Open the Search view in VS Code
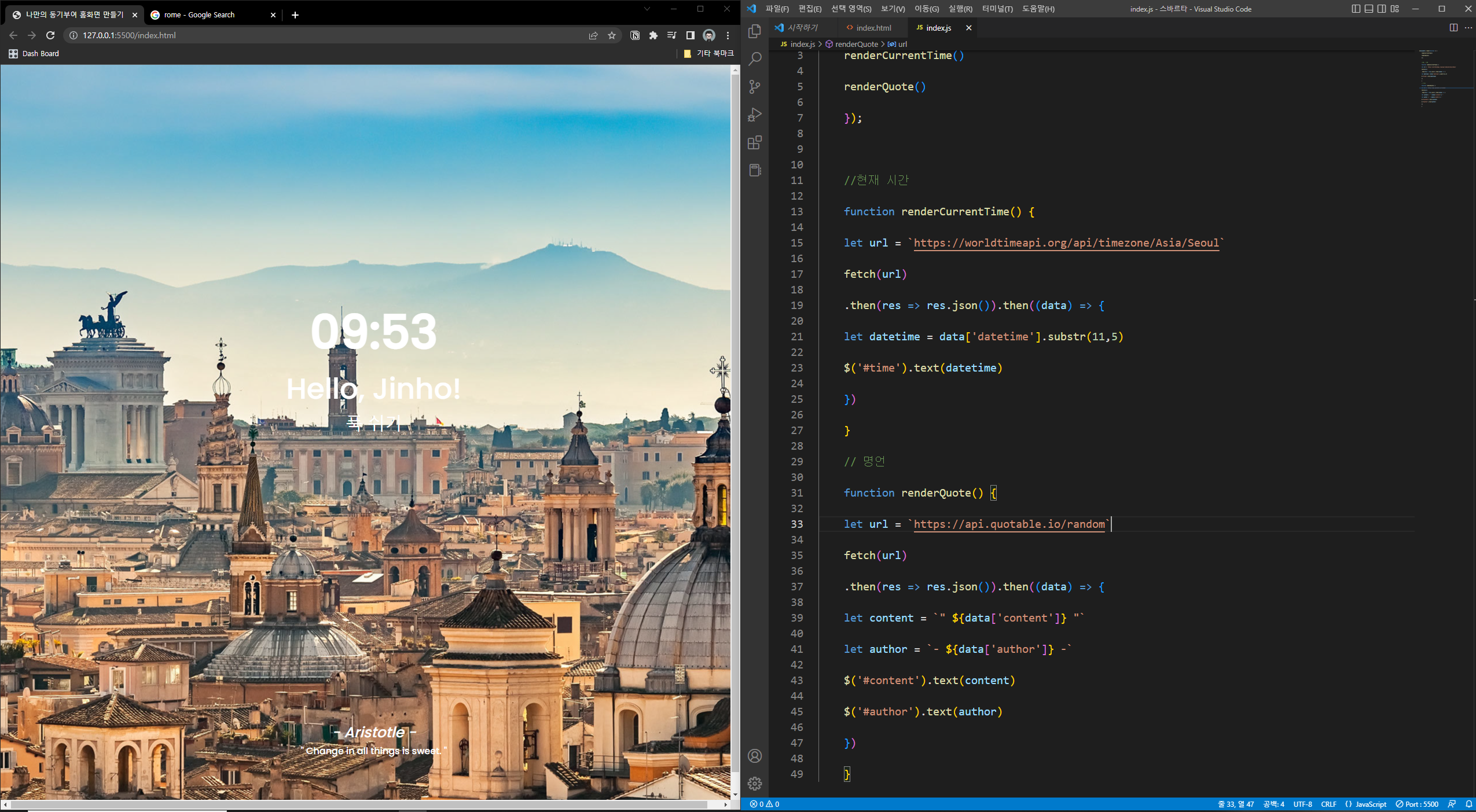Screen dimensions: 1476x812 click(x=755, y=58)
